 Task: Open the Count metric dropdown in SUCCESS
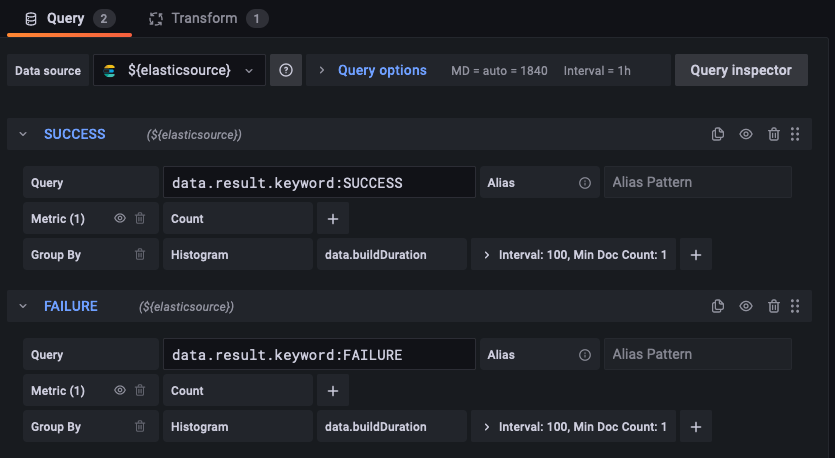click(238, 218)
